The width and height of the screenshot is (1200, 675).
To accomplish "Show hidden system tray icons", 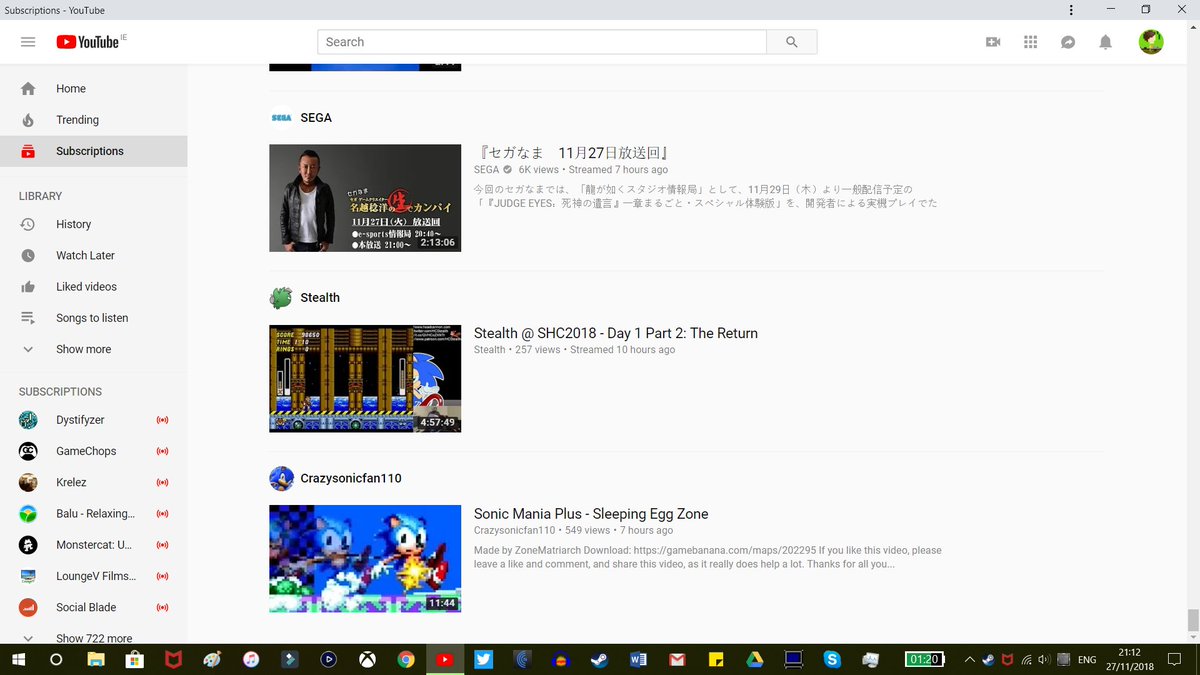I will [x=968, y=660].
